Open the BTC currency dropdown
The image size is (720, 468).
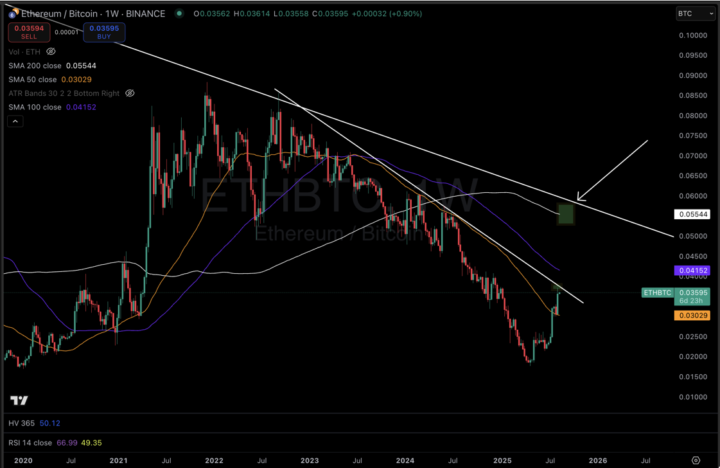[695, 14]
